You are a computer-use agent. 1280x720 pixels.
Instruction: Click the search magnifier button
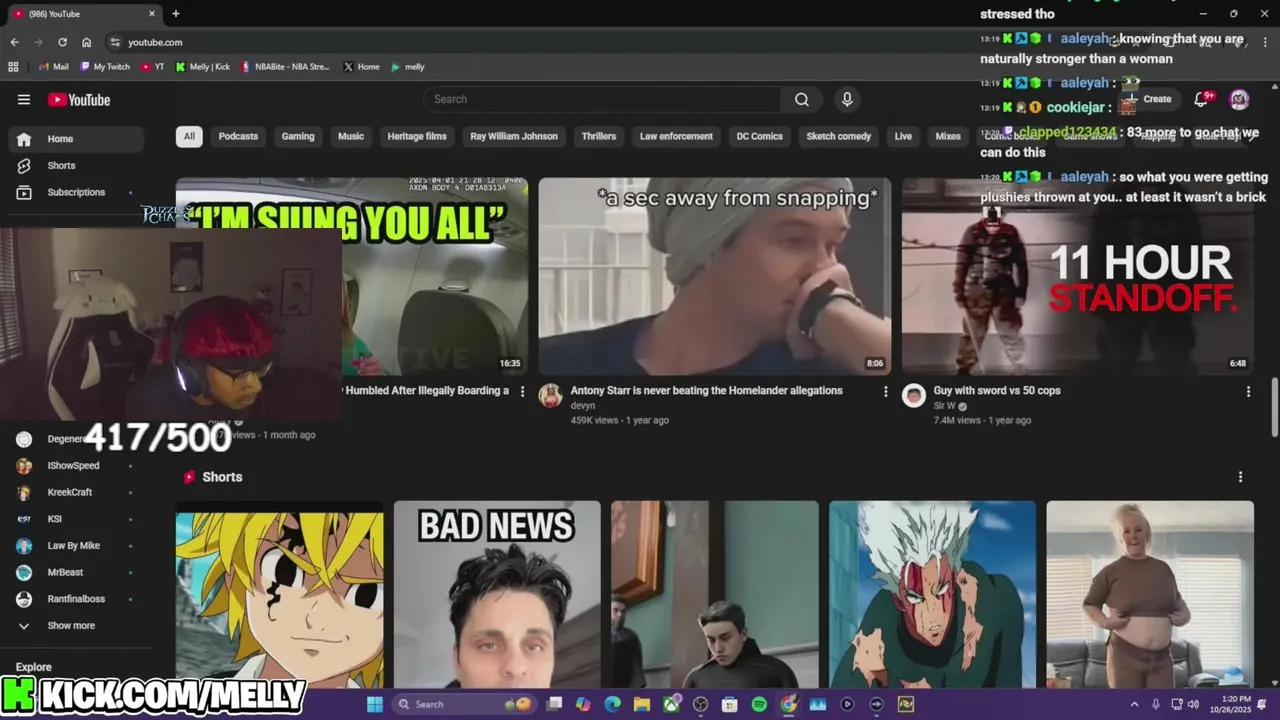coord(802,99)
